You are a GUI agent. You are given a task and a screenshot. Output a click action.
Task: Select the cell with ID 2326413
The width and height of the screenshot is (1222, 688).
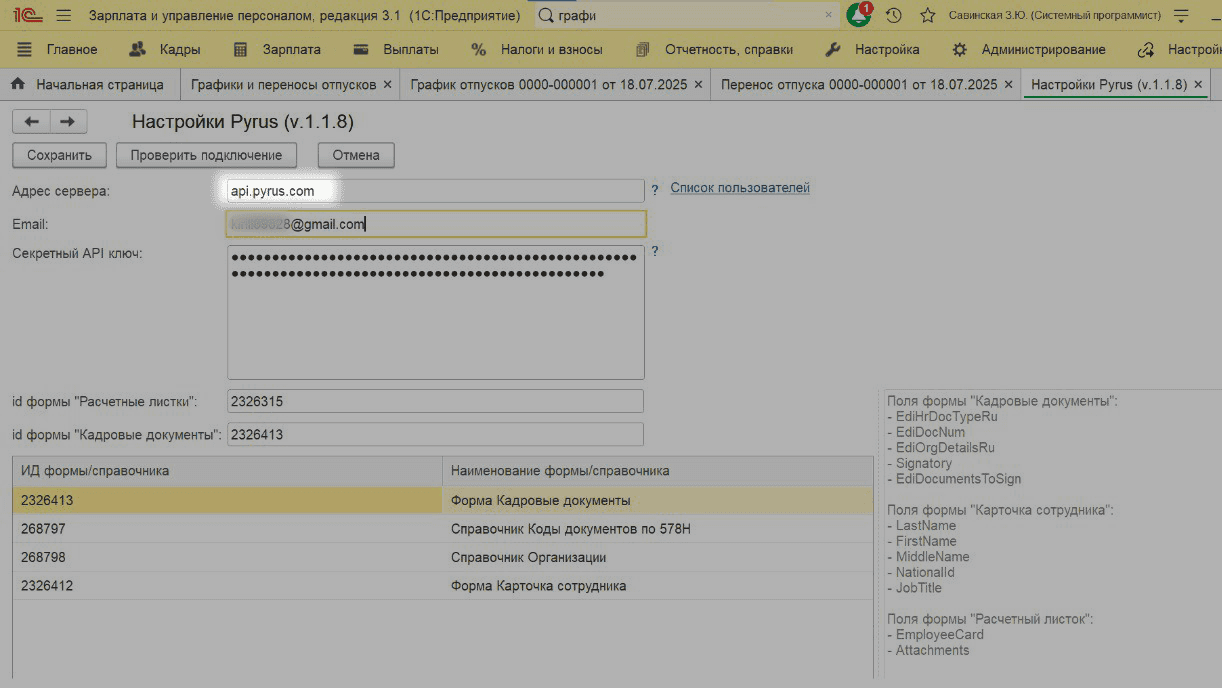(227, 500)
